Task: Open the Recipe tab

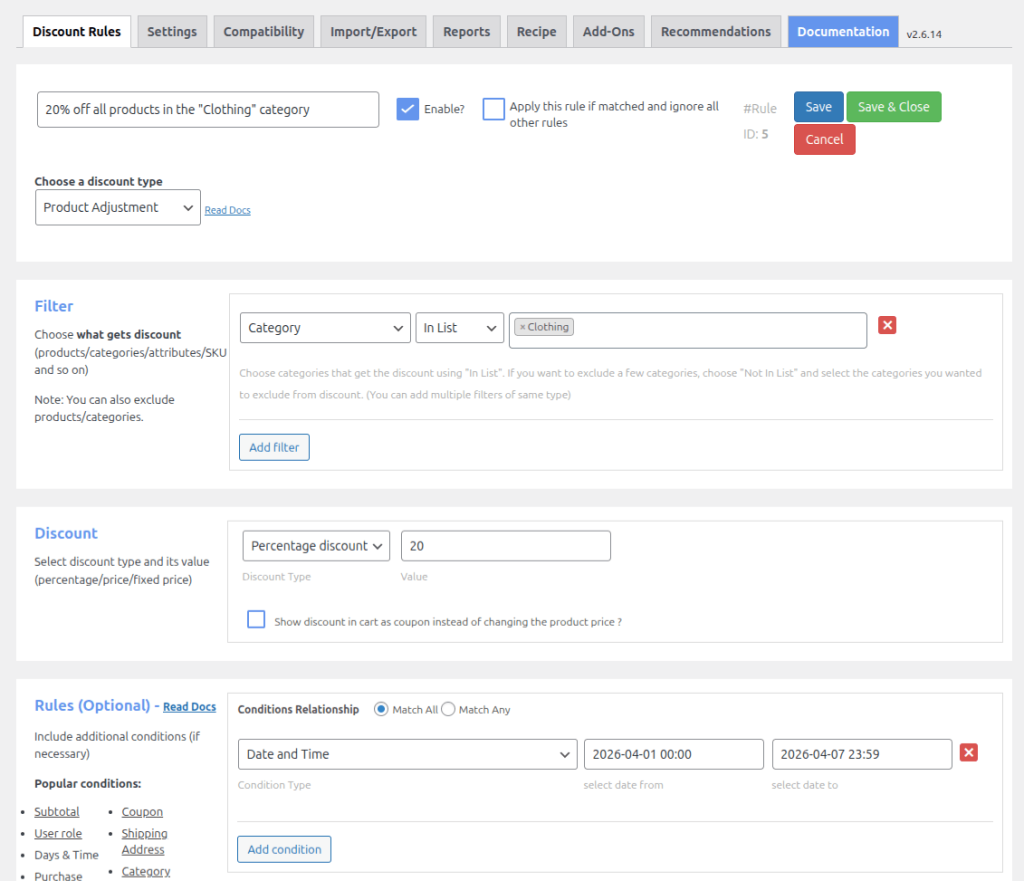Action: coord(536,31)
